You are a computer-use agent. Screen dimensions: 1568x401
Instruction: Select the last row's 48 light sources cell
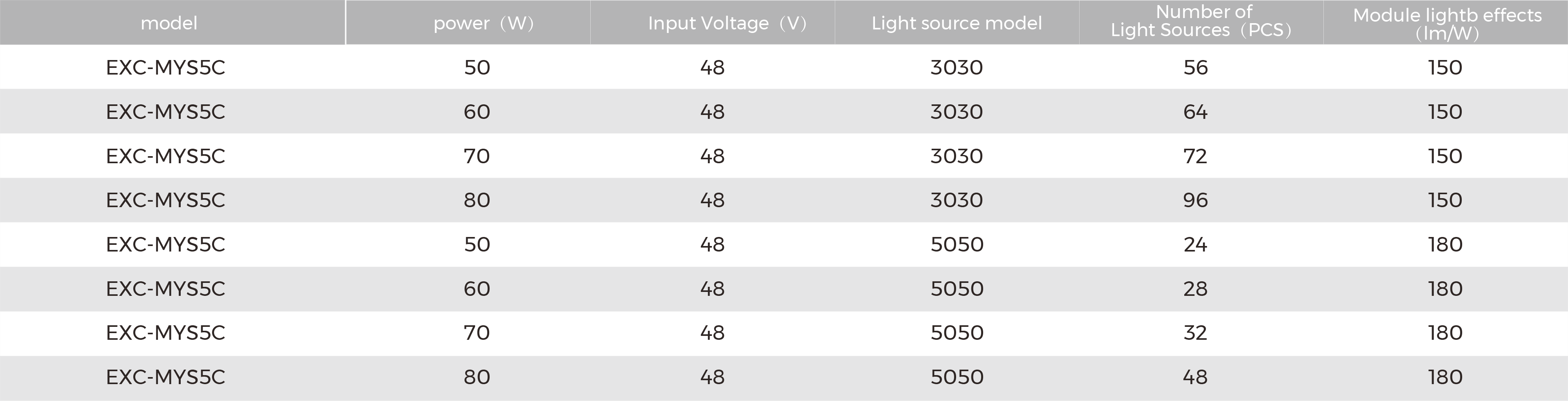1196,377
